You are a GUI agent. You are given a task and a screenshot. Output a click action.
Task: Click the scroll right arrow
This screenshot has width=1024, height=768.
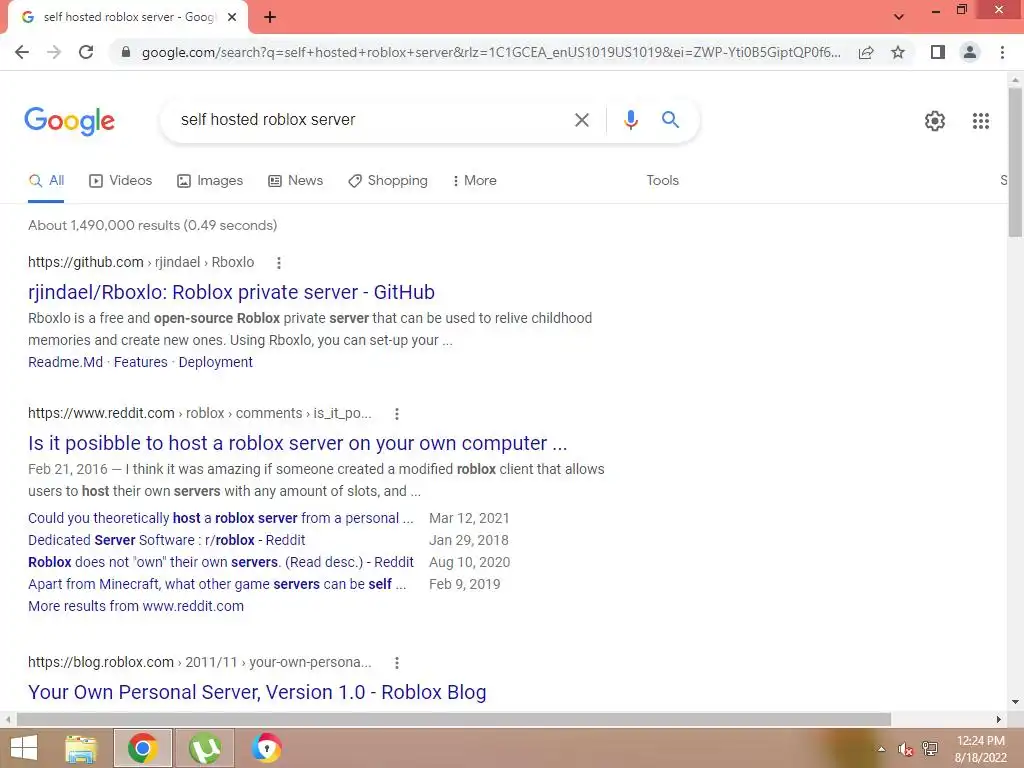pos(999,720)
